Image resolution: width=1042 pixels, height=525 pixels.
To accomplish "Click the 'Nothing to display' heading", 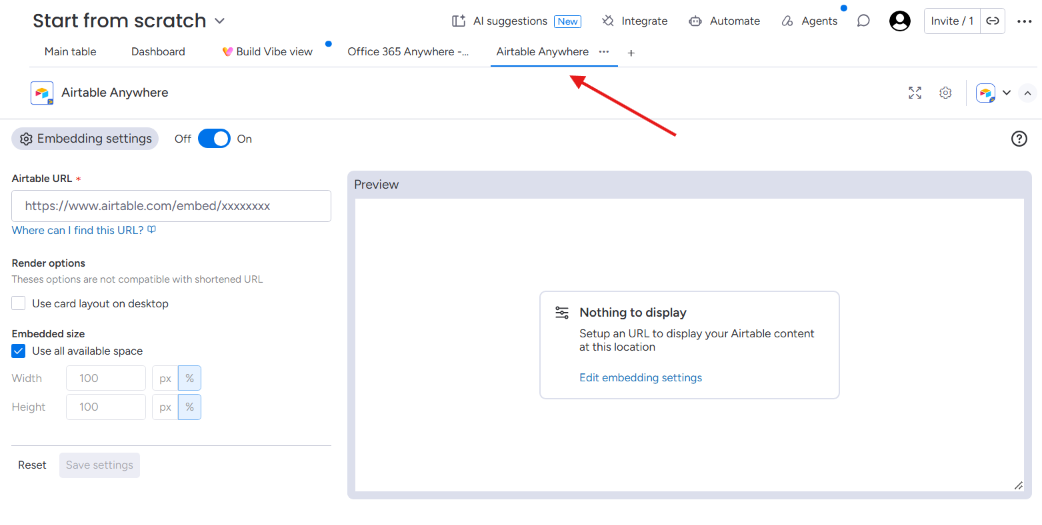I will [x=633, y=312].
